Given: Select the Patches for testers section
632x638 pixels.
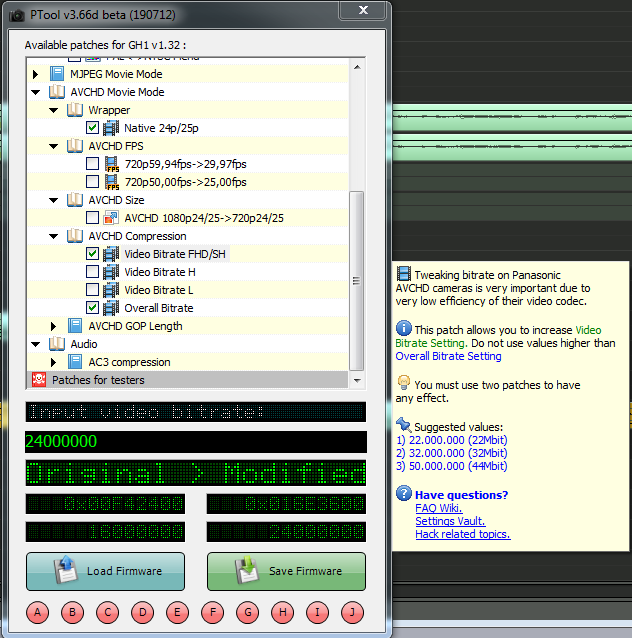Looking at the screenshot, I should tap(188, 380).
